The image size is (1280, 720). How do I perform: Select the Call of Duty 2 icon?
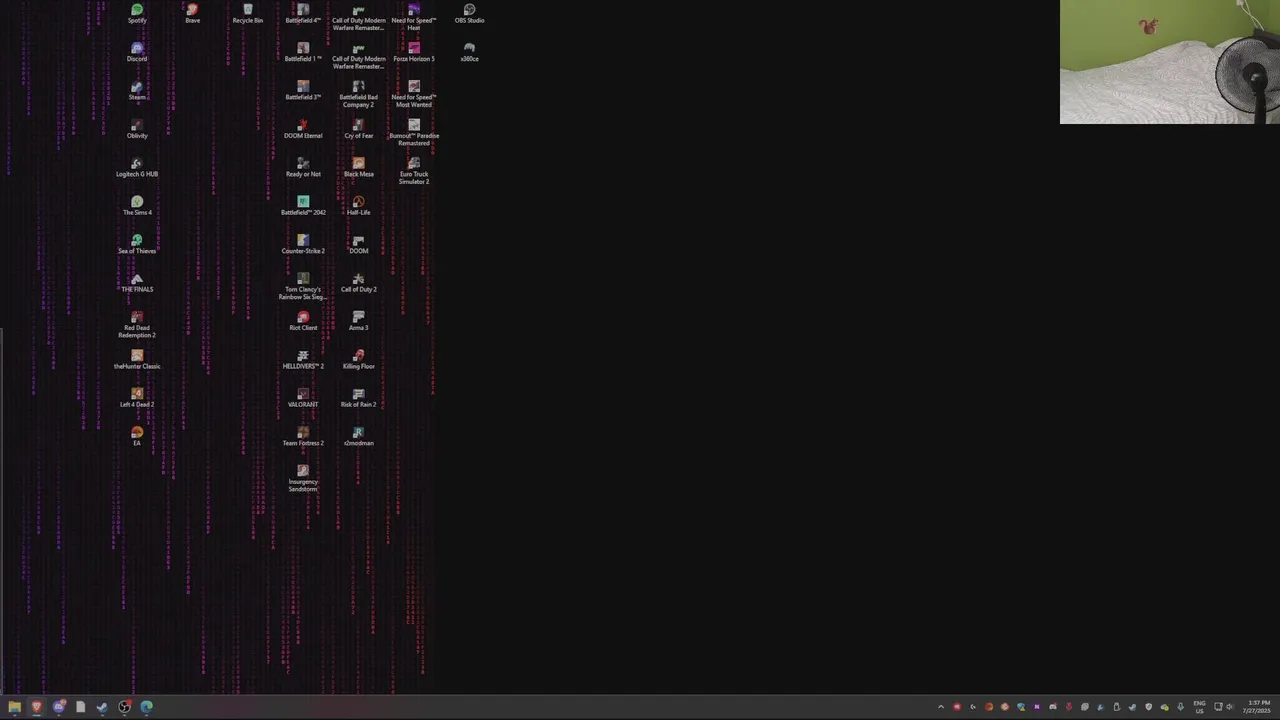358,283
